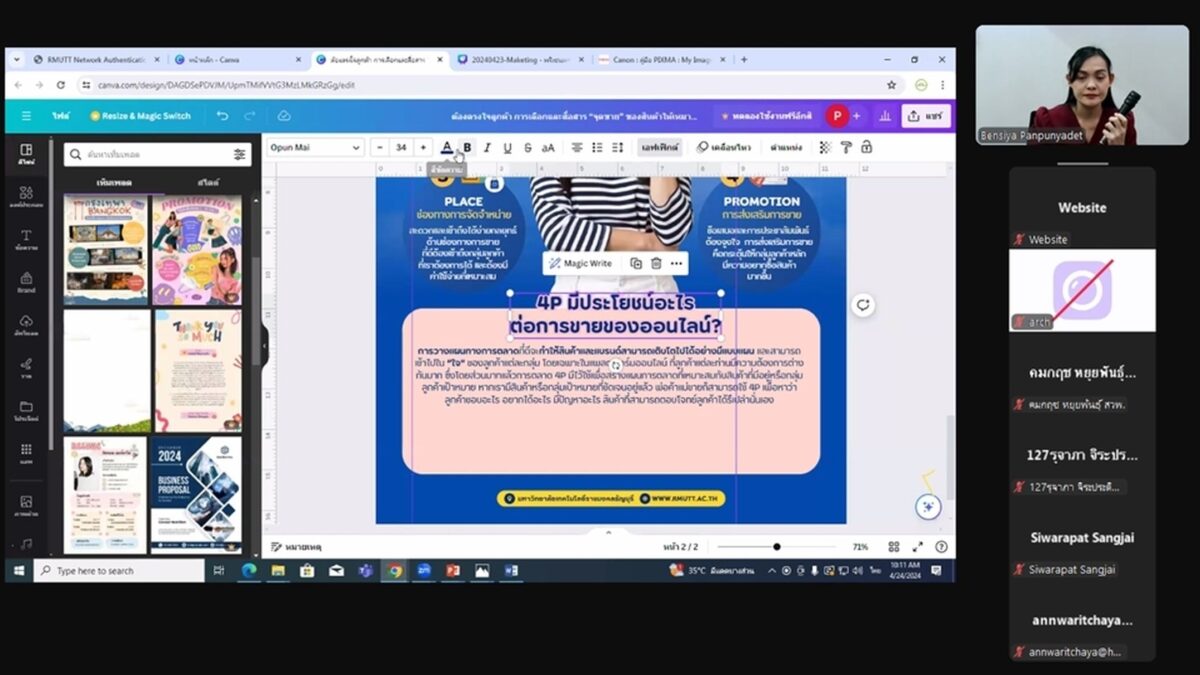Switch to Canon PIXMA browser tab

point(663,60)
